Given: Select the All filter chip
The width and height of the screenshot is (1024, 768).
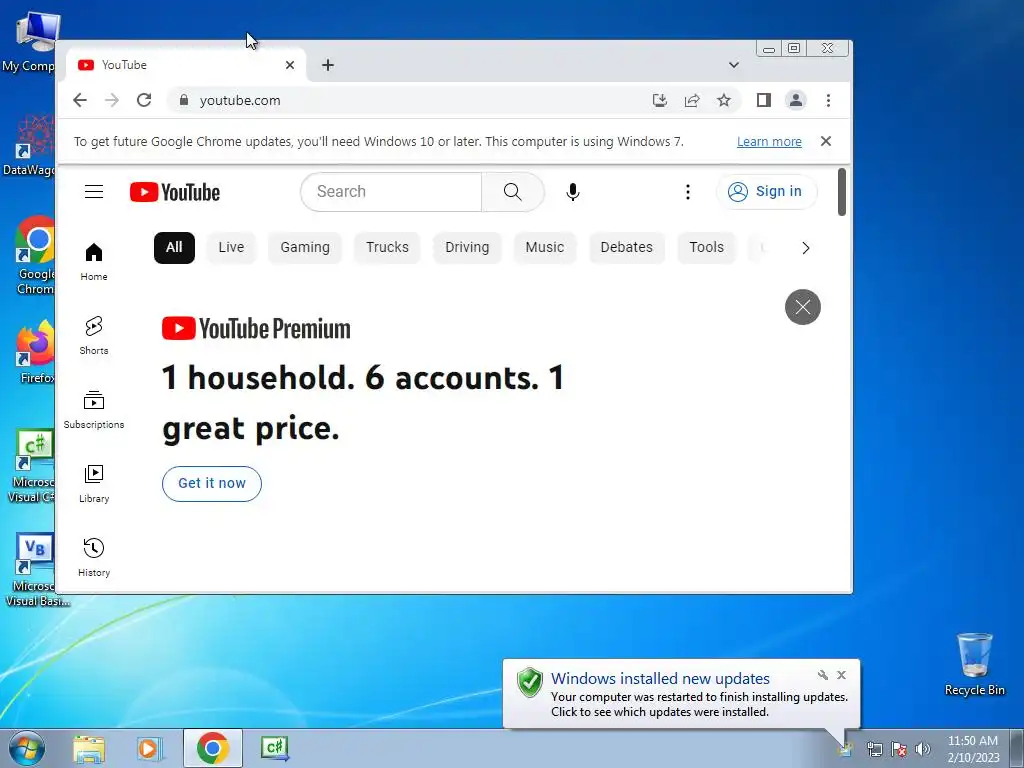Looking at the screenshot, I should coord(174,248).
